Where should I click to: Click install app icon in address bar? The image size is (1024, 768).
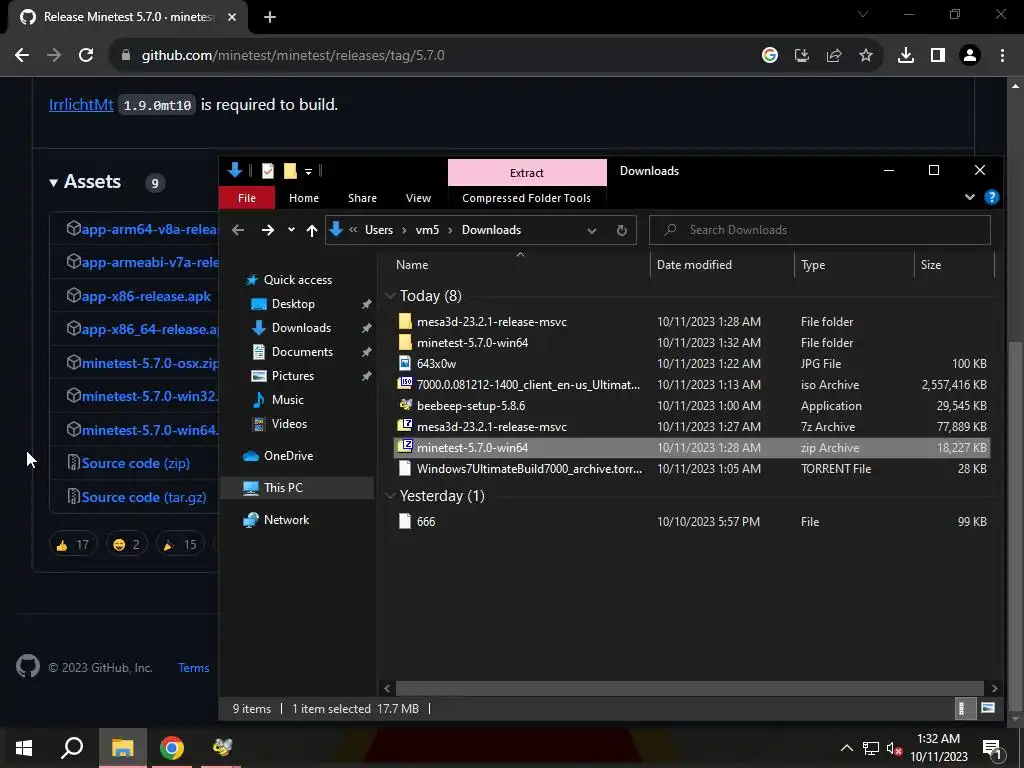point(802,55)
